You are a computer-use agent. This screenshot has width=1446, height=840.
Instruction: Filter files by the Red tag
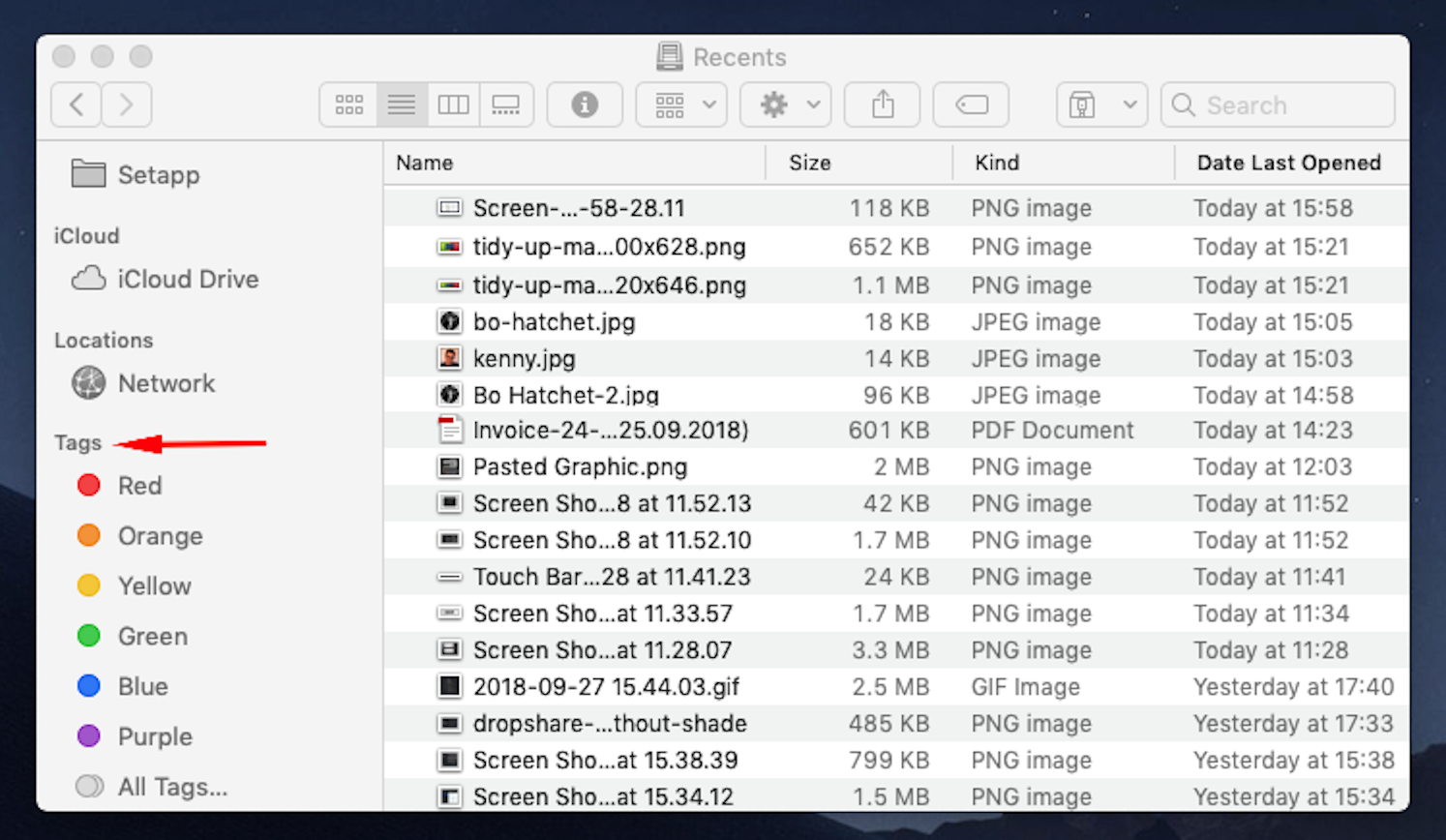tap(138, 485)
